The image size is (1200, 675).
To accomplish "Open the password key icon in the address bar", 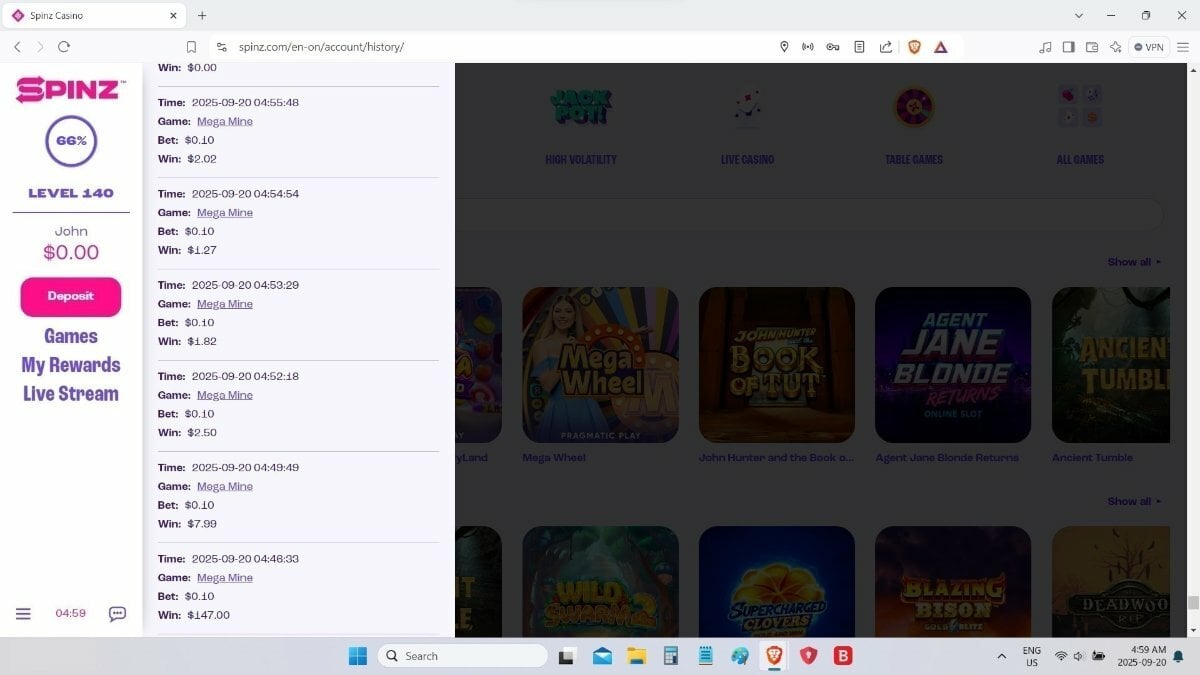I will tap(833, 47).
